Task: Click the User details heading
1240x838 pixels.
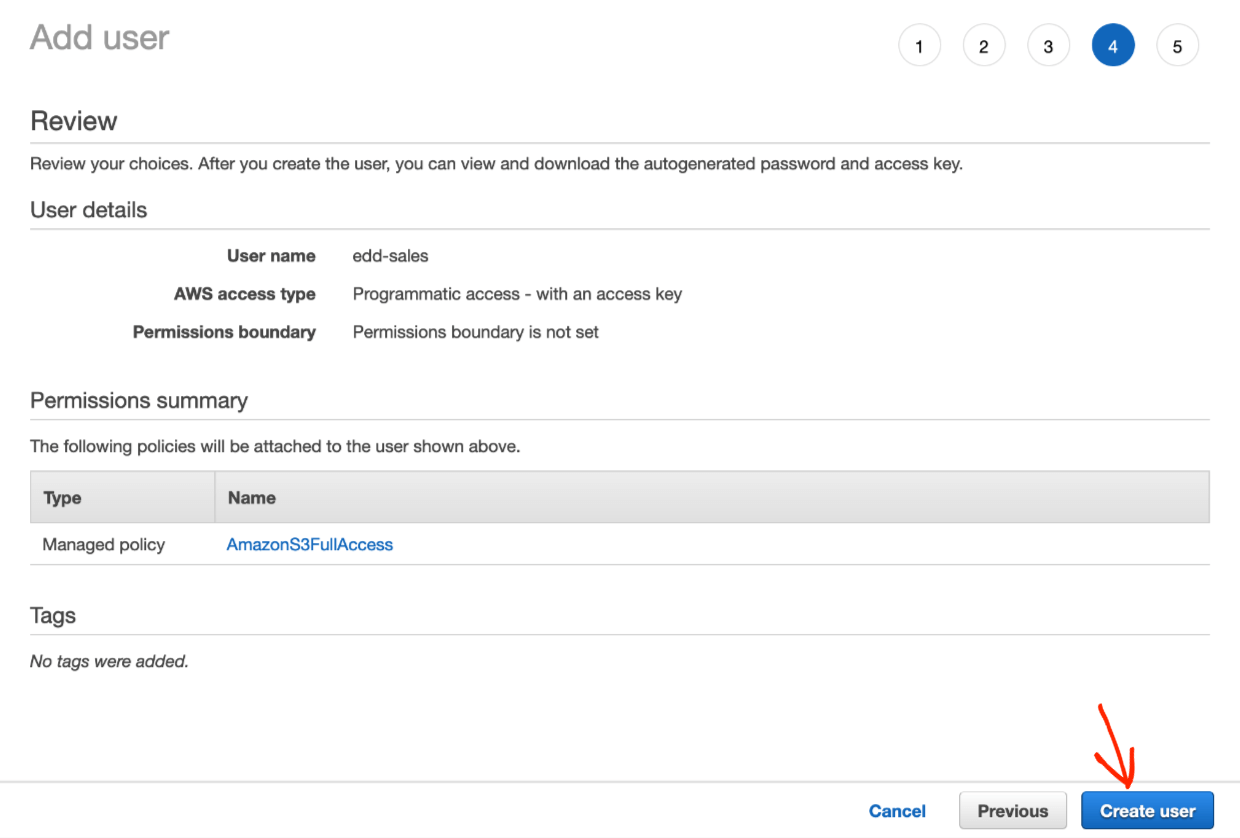Action: (x=89, y=210)
